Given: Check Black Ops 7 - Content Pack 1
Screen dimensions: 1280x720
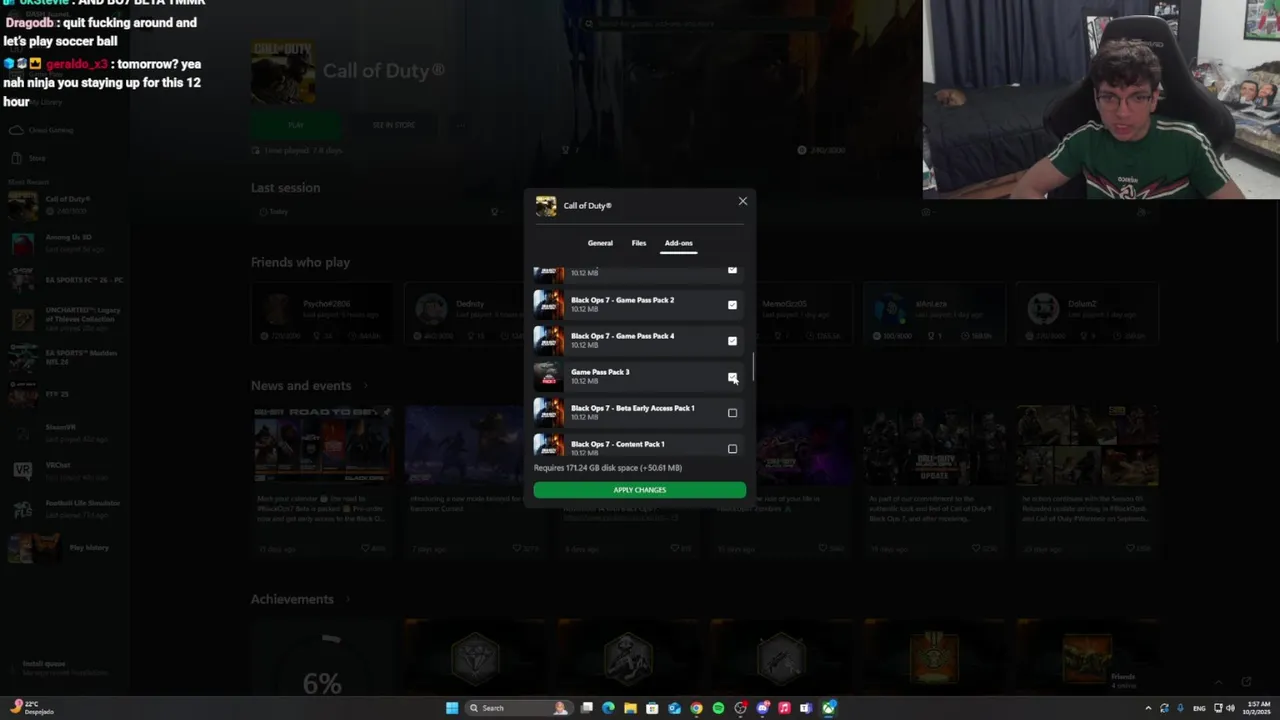Looking at the screenshot, I should click(x=732, y=449).
